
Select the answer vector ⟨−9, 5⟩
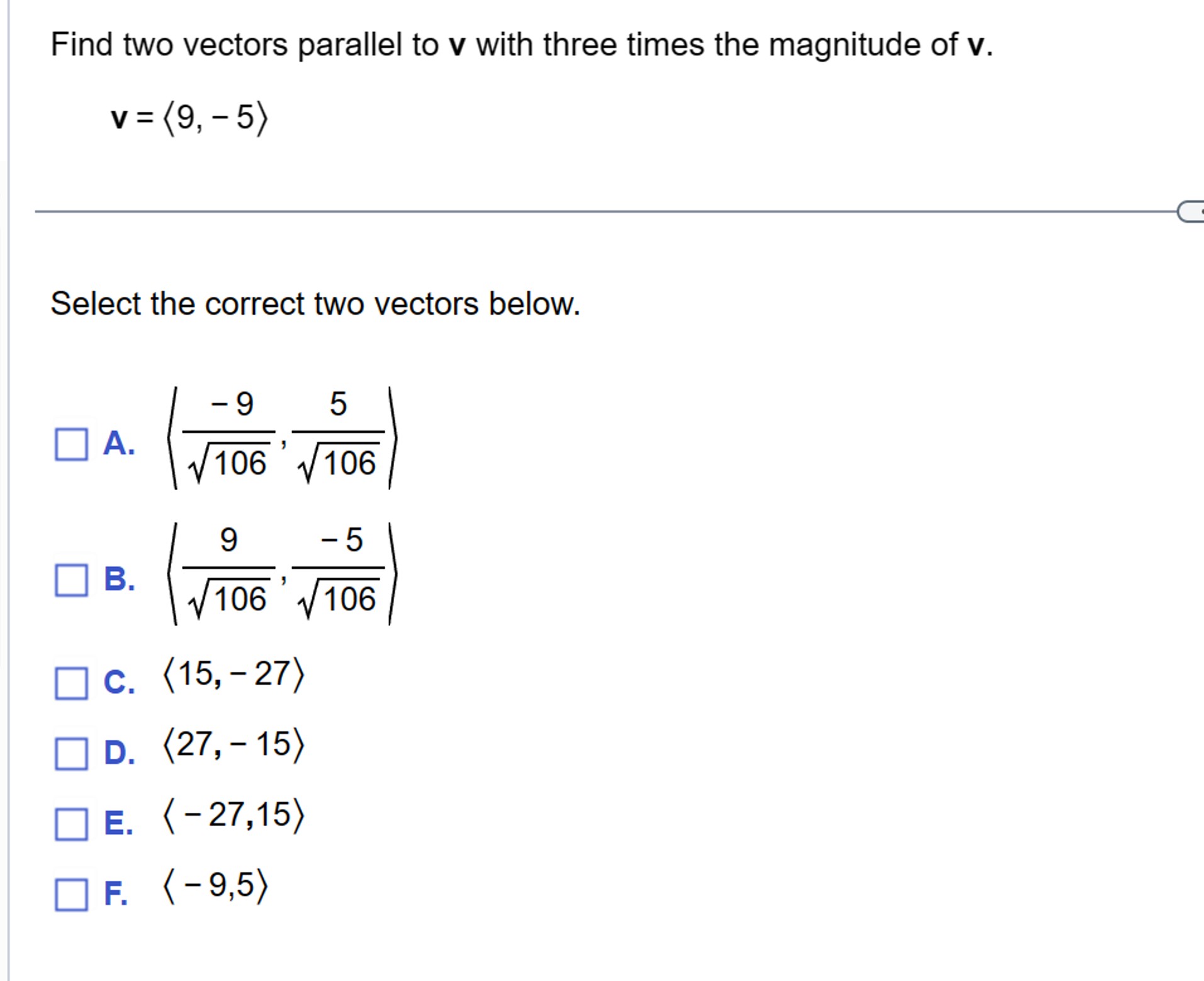coord(214,887)
